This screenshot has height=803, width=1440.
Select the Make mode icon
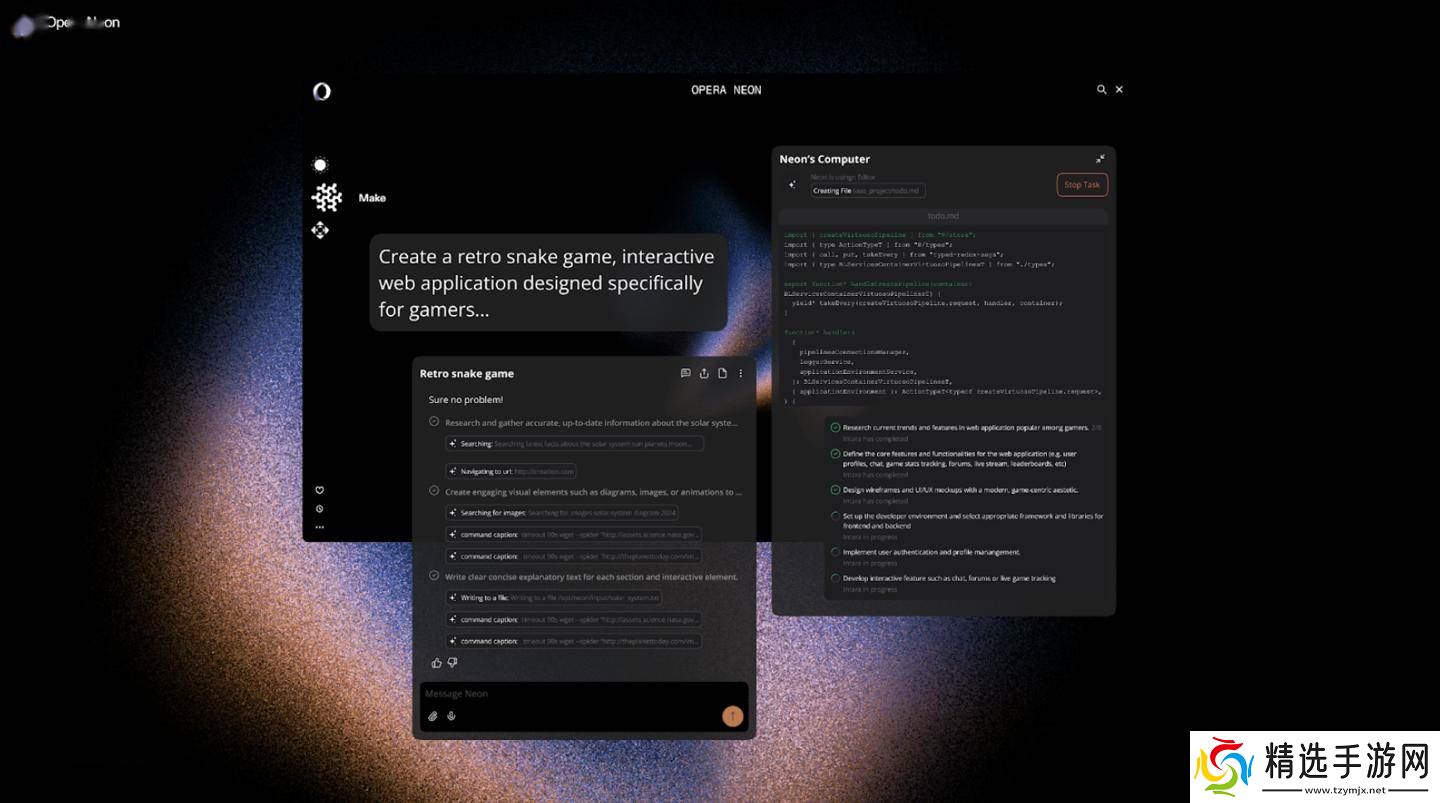[327, 198]
